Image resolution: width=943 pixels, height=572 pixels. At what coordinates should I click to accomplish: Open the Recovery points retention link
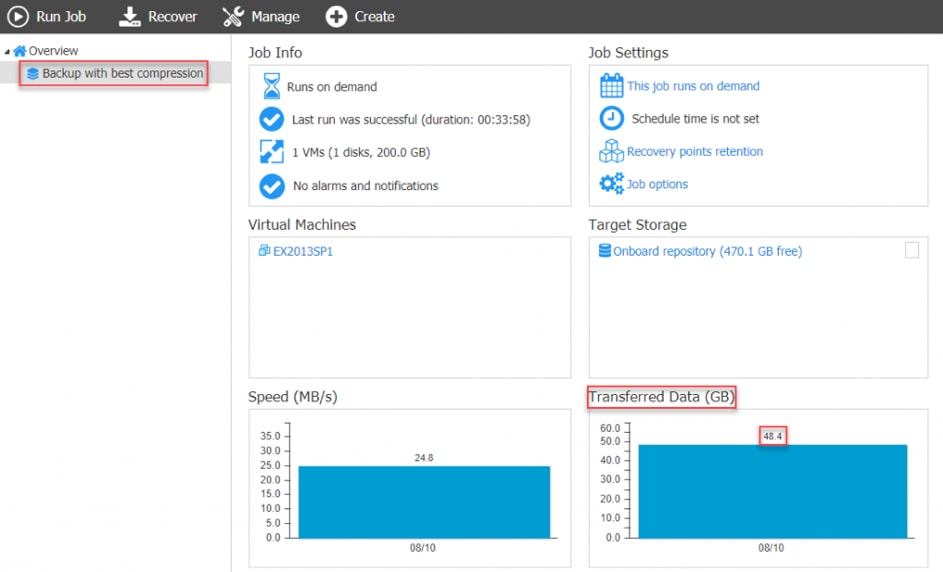click(695, 152)
